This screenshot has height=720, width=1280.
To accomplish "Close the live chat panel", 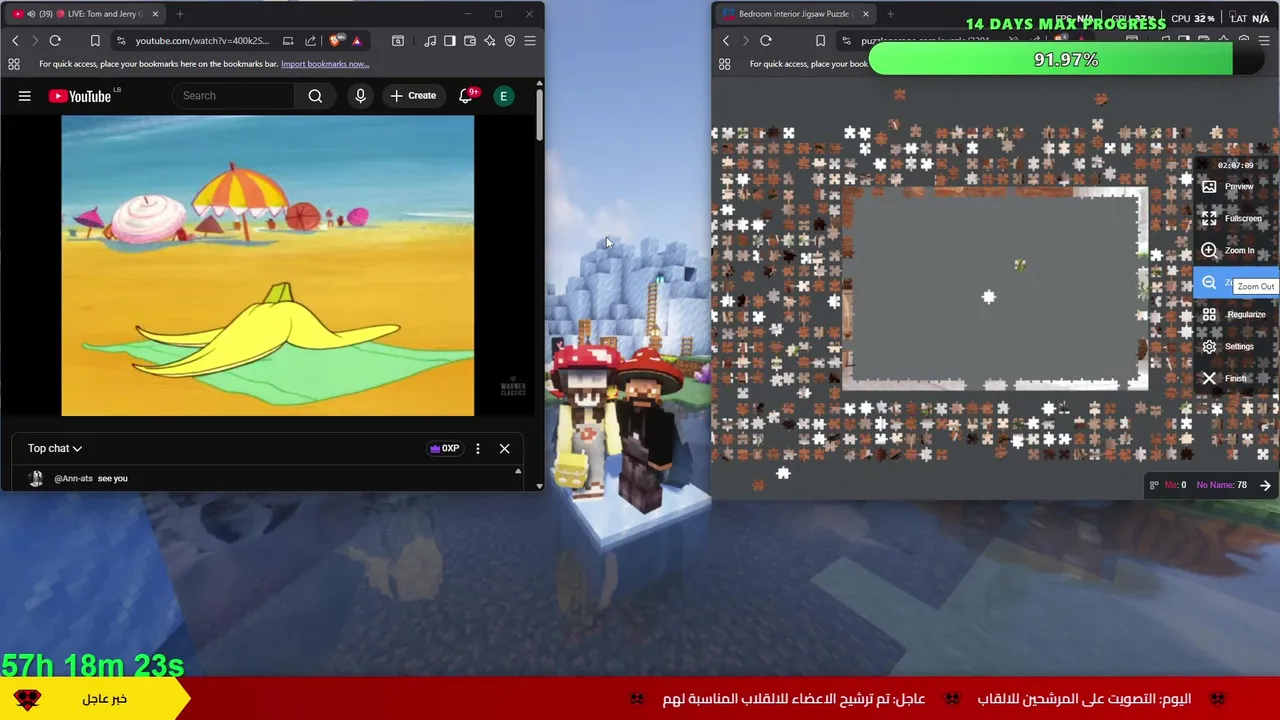I will 504,448.
